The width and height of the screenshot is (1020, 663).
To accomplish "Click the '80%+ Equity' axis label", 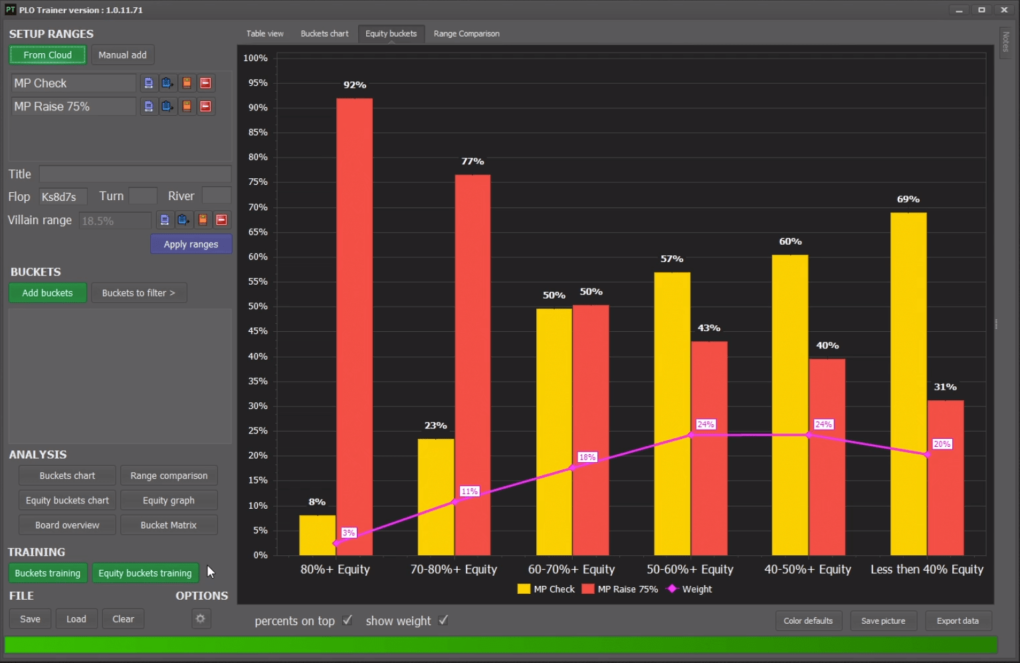I will point(335,569).
